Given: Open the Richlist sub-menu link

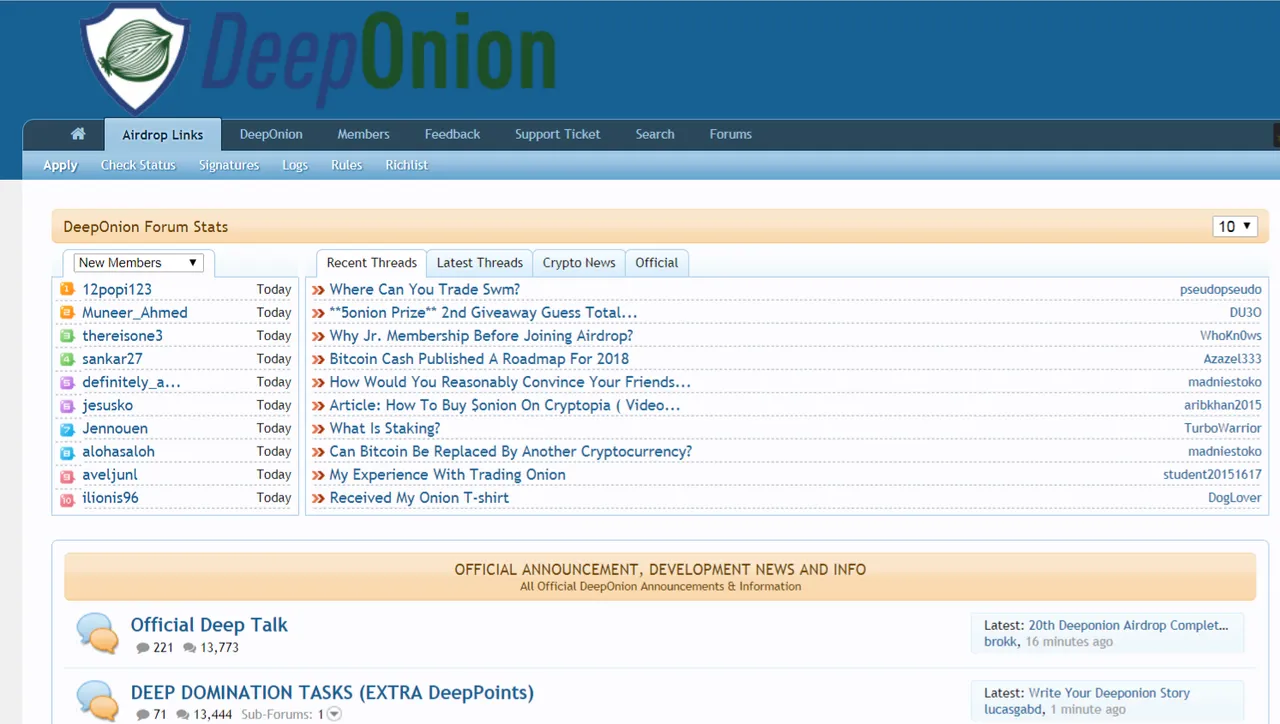Looking at the screenshot, I should 406,165.
